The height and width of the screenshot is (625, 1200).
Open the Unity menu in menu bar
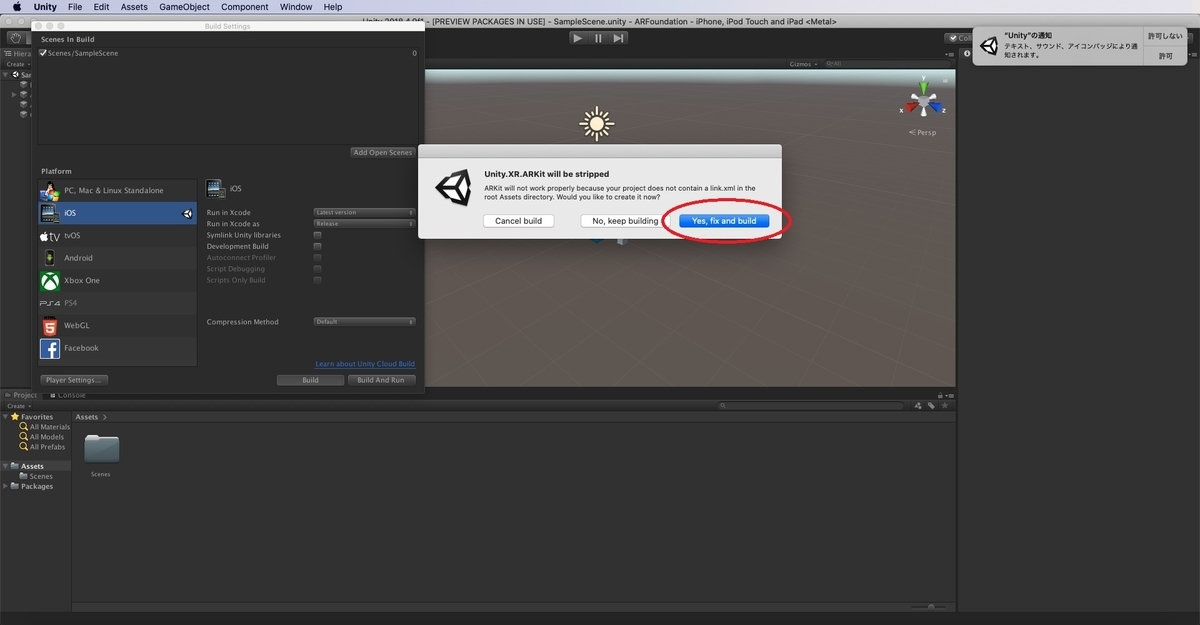coord(45,7)
